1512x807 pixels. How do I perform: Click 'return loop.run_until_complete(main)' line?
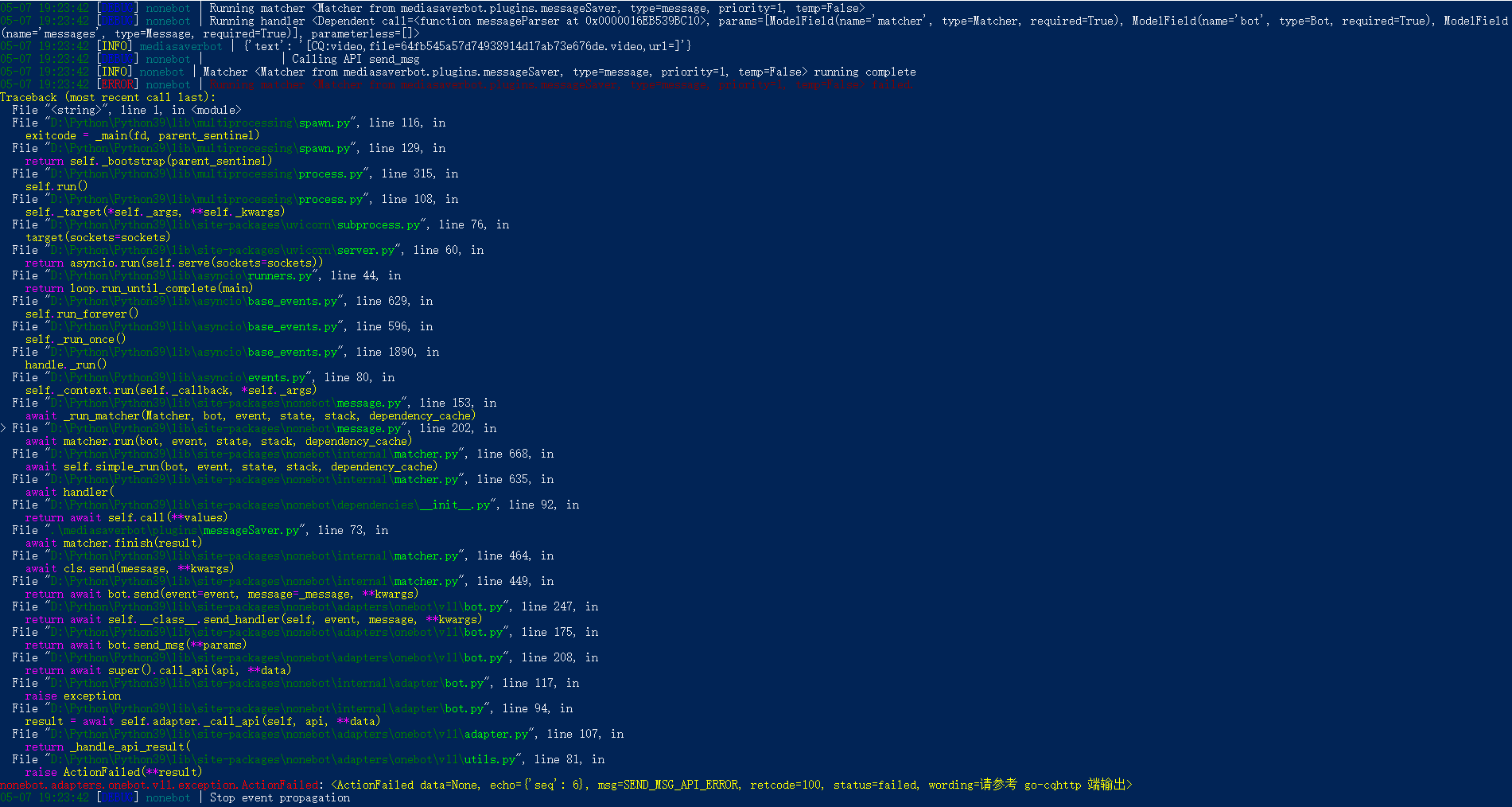[138, 288]
